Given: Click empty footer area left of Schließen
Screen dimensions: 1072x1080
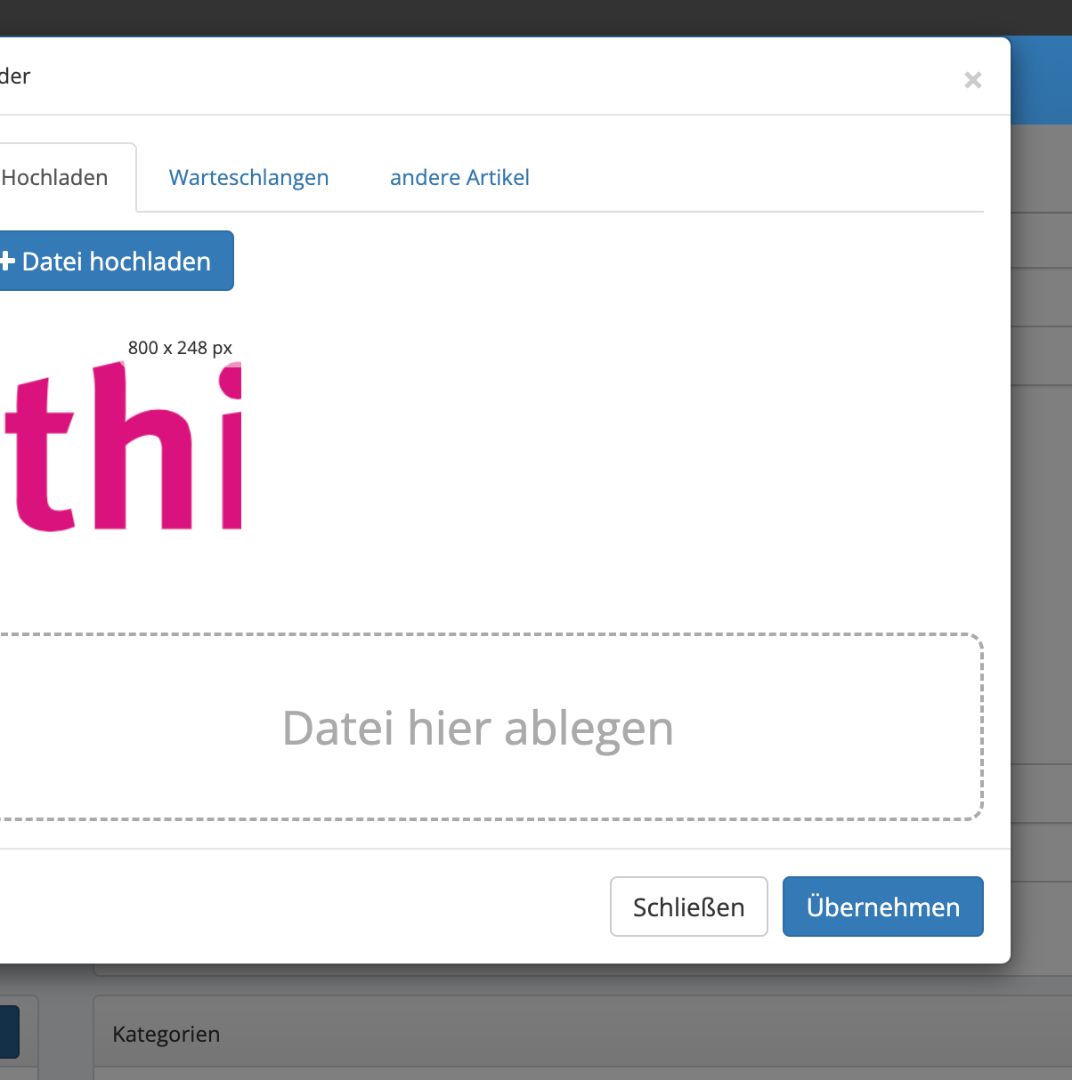Looking at the screenshot, I should (x=303, y=906).
